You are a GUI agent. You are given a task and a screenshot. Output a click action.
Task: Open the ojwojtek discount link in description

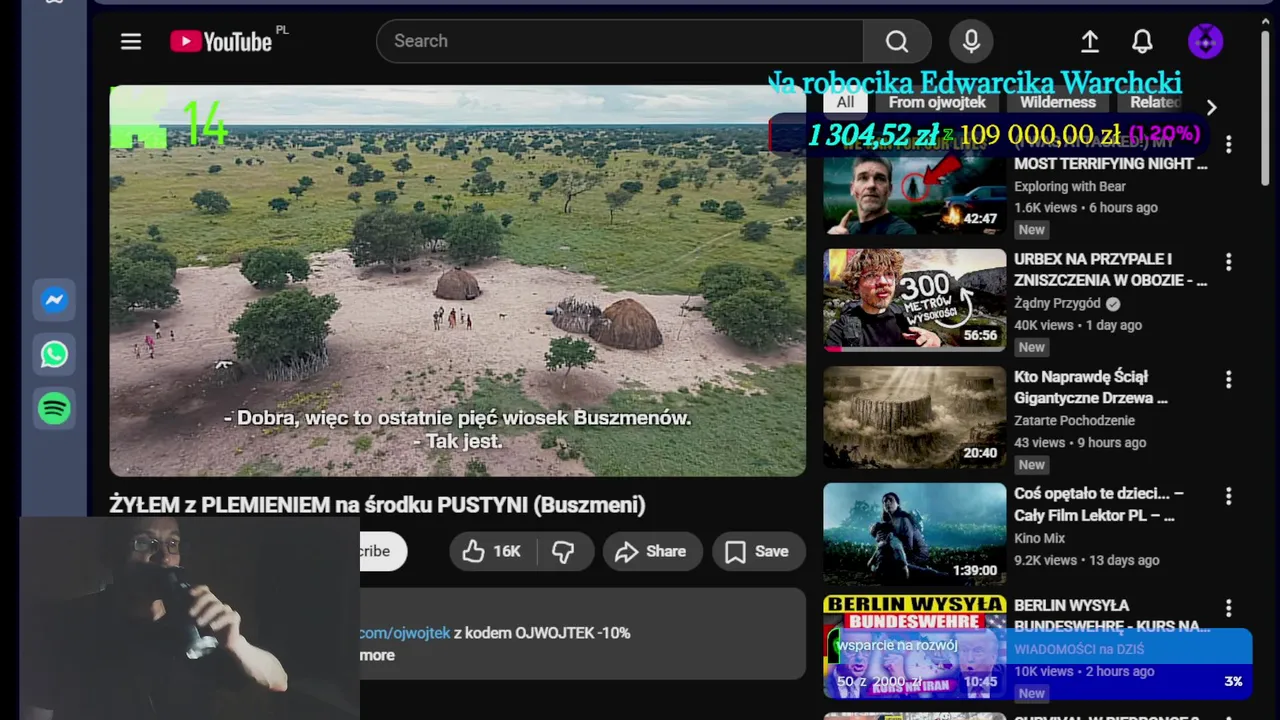[405, 633]
